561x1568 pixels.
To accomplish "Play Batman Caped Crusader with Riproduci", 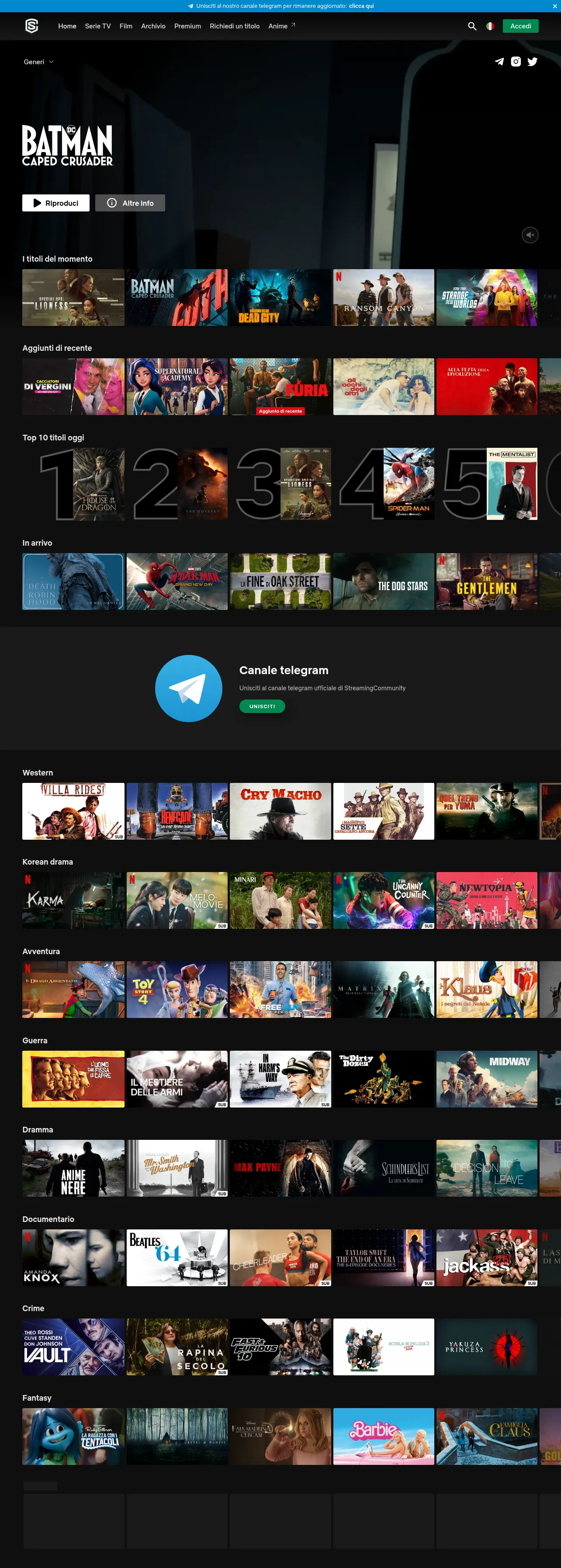I will [x=56, y=203].
